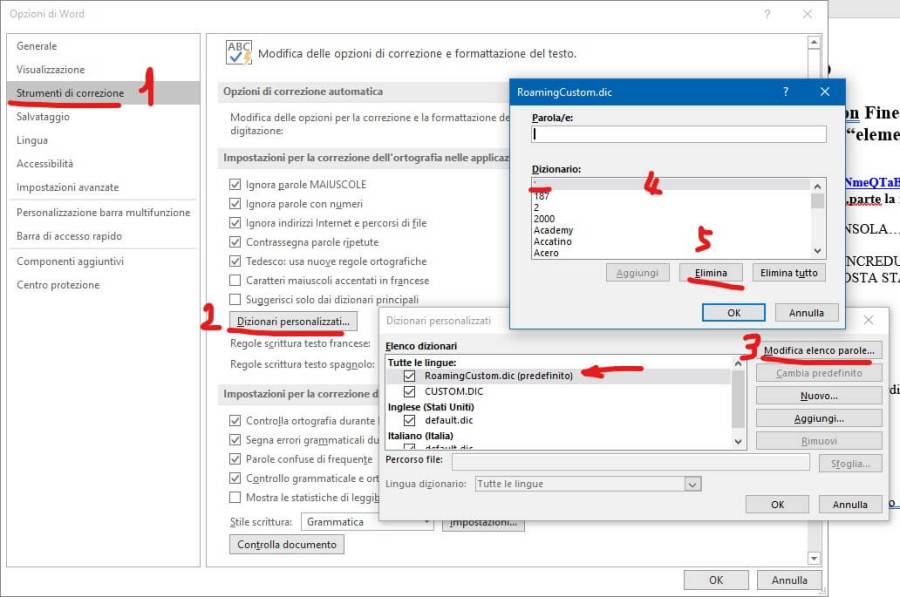Screen dimensions: 900x597
Task: Click 'Modifica elenco parole...' button
Action: [819, 351]
